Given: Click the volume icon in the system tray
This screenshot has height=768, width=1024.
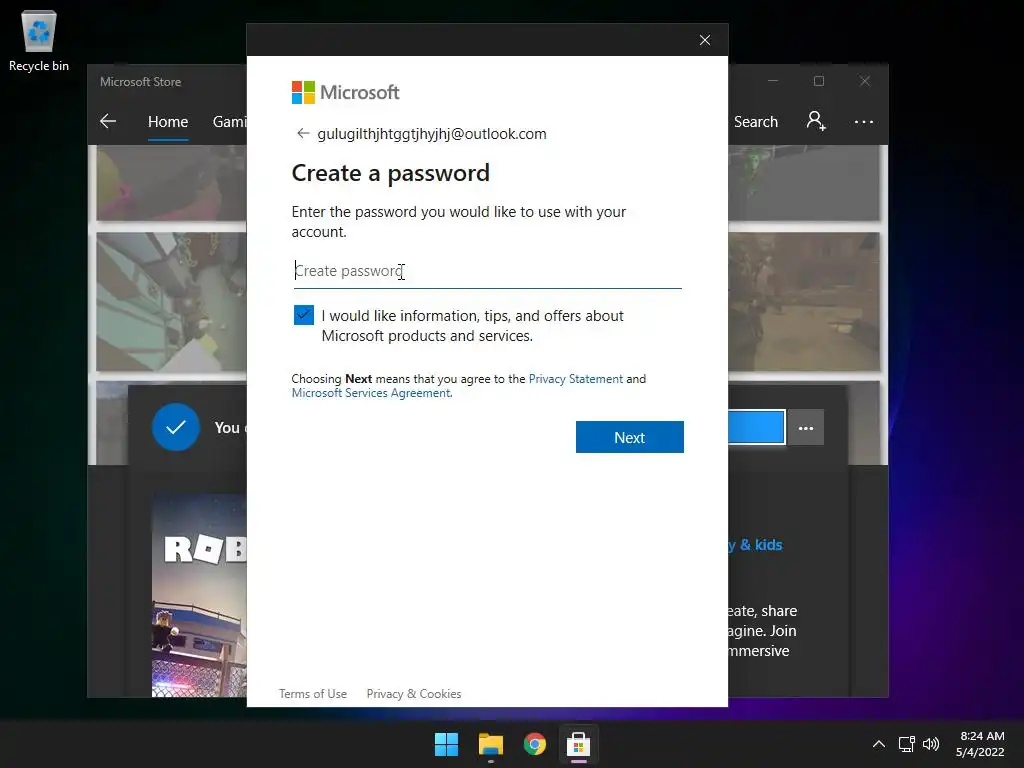Looking at the screenshot, I should (931, 744).
